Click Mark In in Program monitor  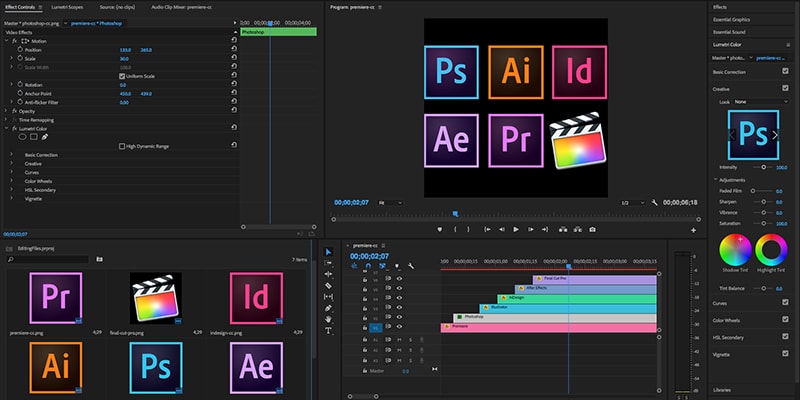[x=455, y=230]
